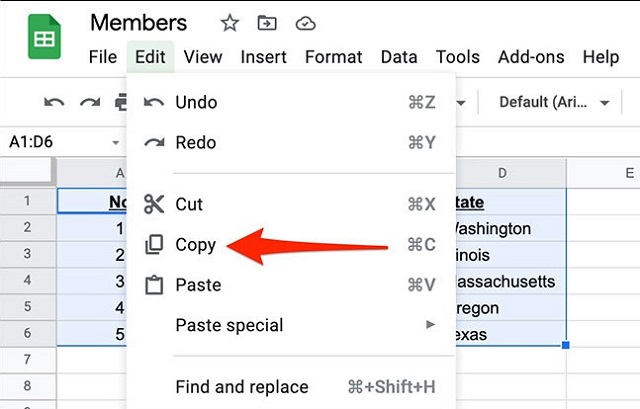Image resolution: width=640 pixels, height=409 pixels.
Task: Expand the Paste special submenu
Action: tap(291, 325)
